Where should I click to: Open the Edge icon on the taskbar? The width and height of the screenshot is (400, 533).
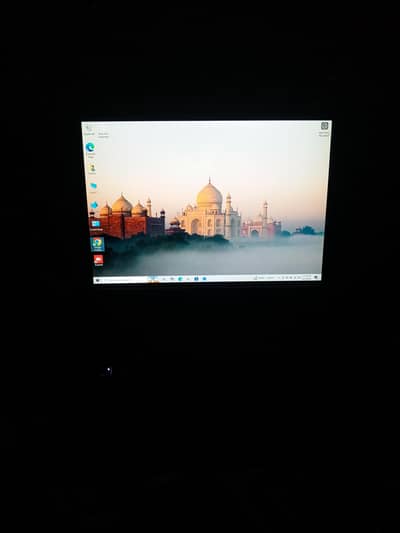click(x=180, y=279)
